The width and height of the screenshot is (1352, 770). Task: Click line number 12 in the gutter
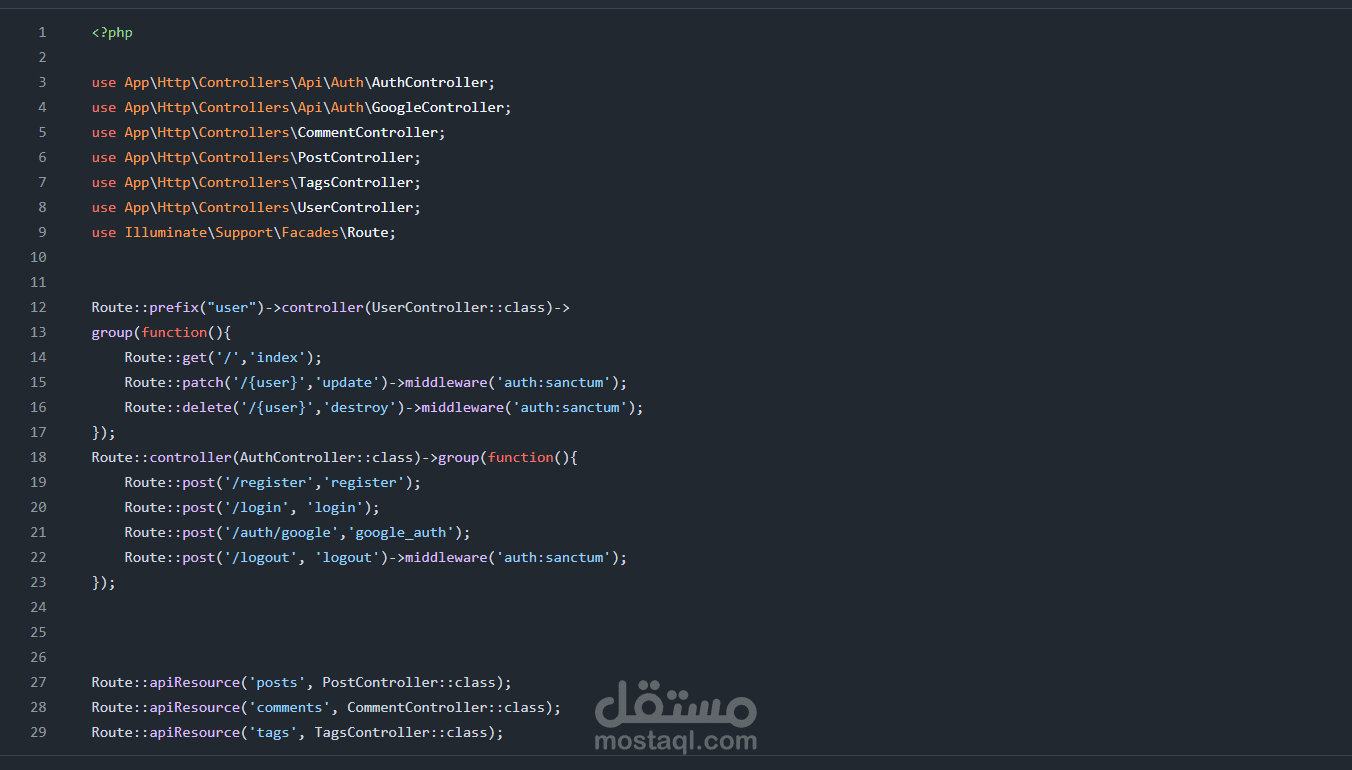coord(38,307)
